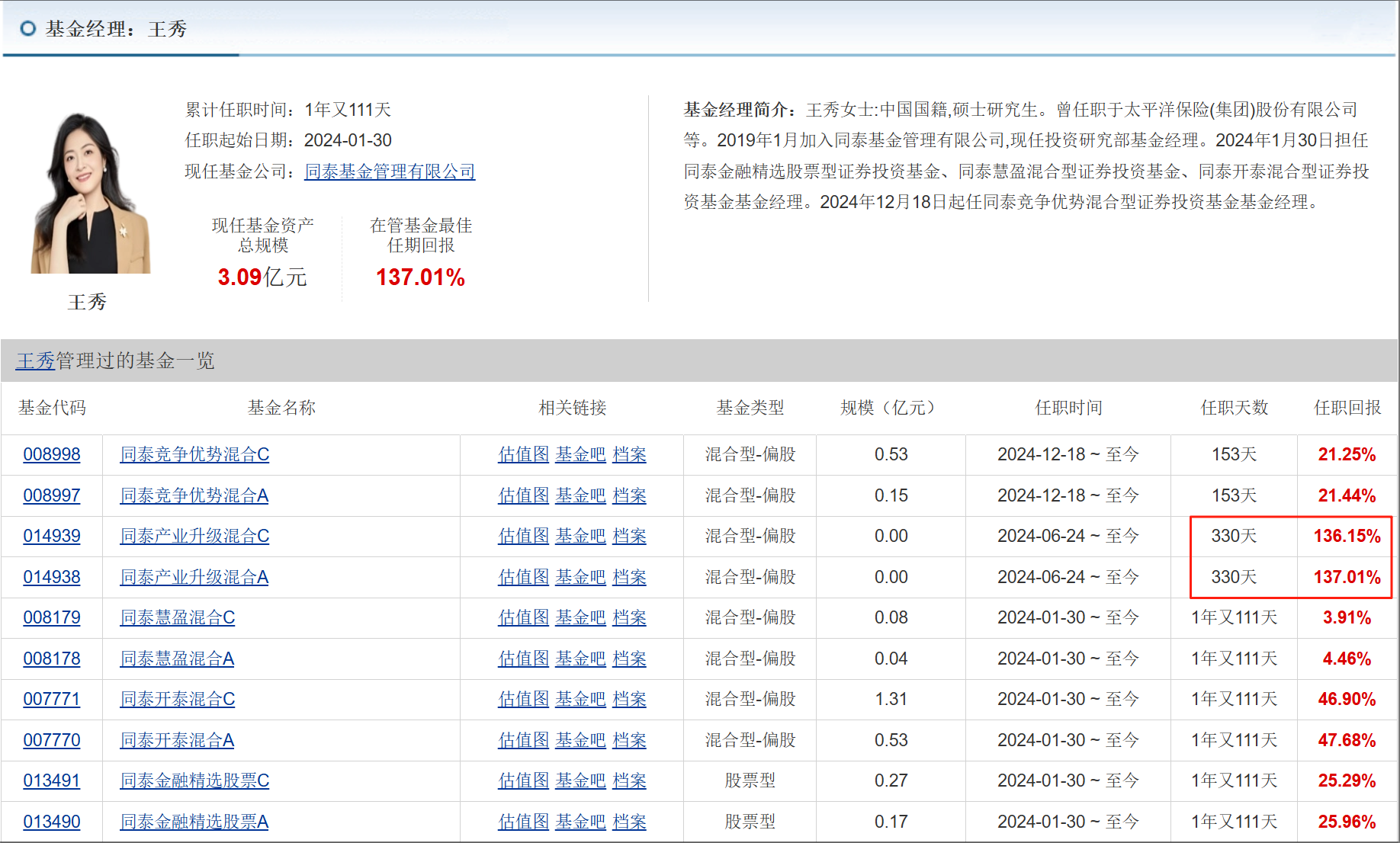
Task: Open 档案 for 同泰慧盈混合C
Action: click(x=630, y=617)
